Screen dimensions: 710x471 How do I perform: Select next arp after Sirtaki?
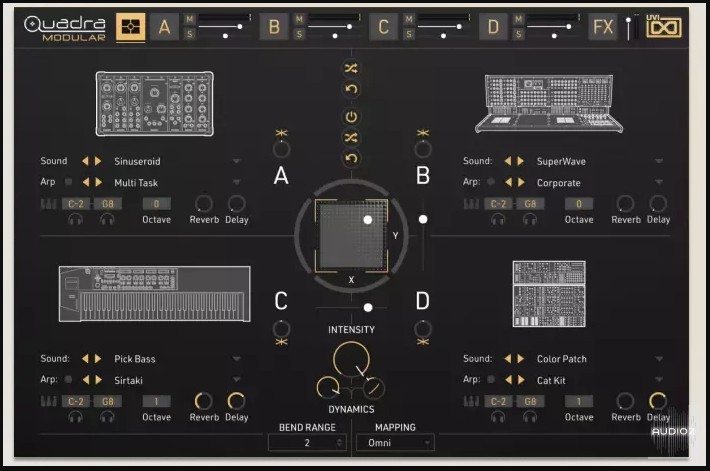click(x=99, y=380)
